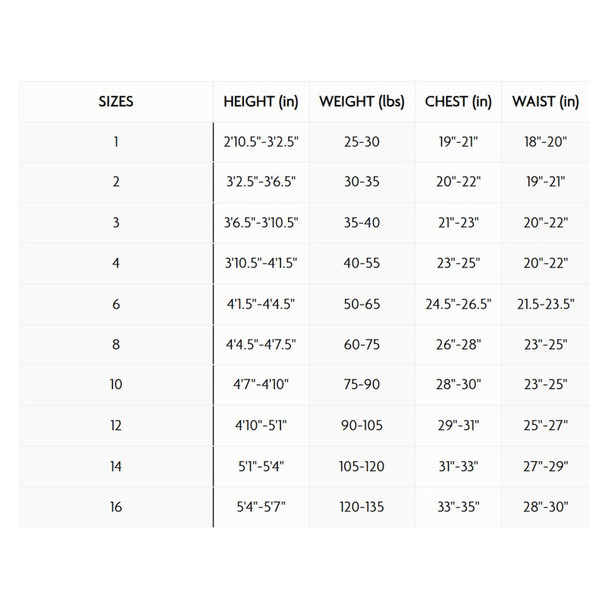Click chest cell 24.5"-26.5"

pyautogui.click(x=458, y=304)
